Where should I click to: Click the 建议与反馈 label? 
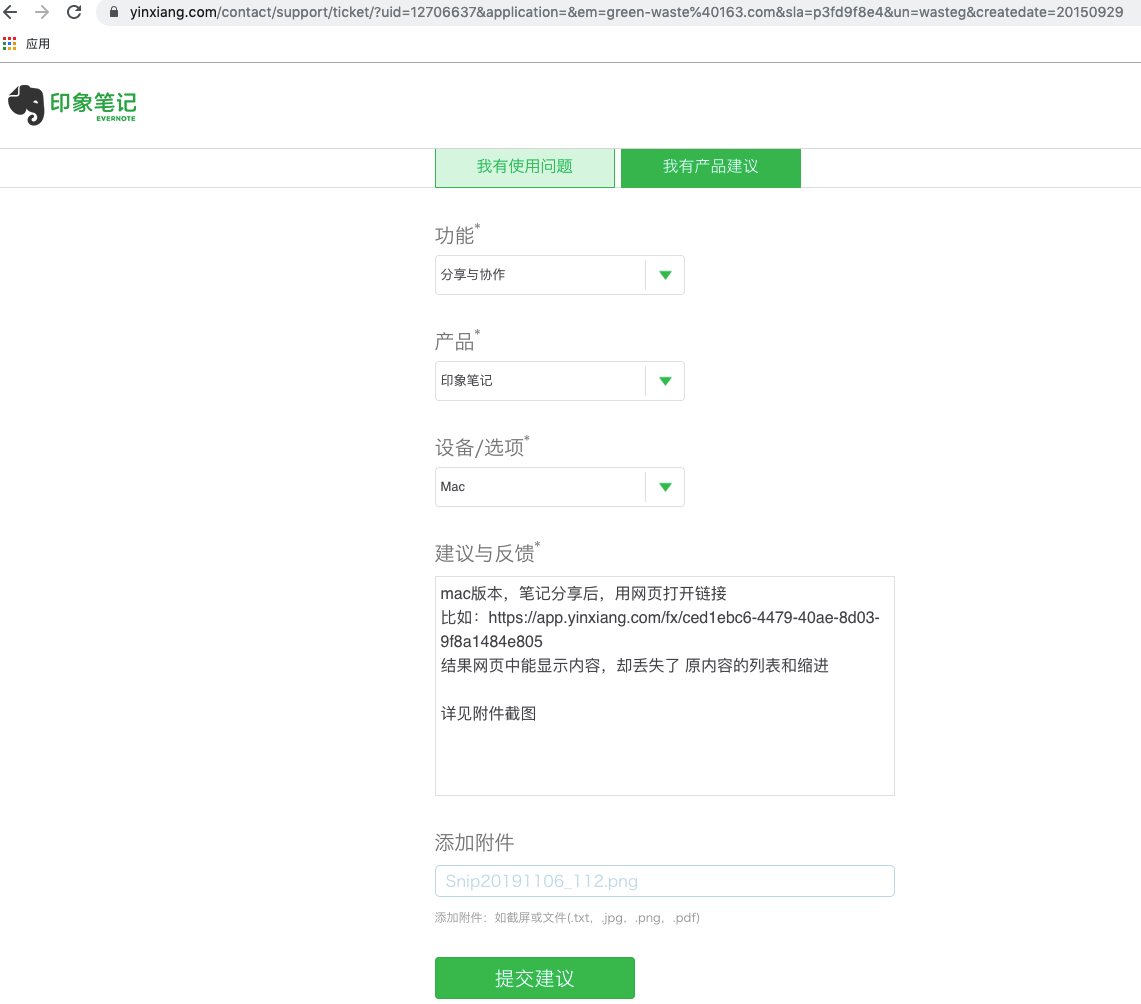(x=487, y=553)
